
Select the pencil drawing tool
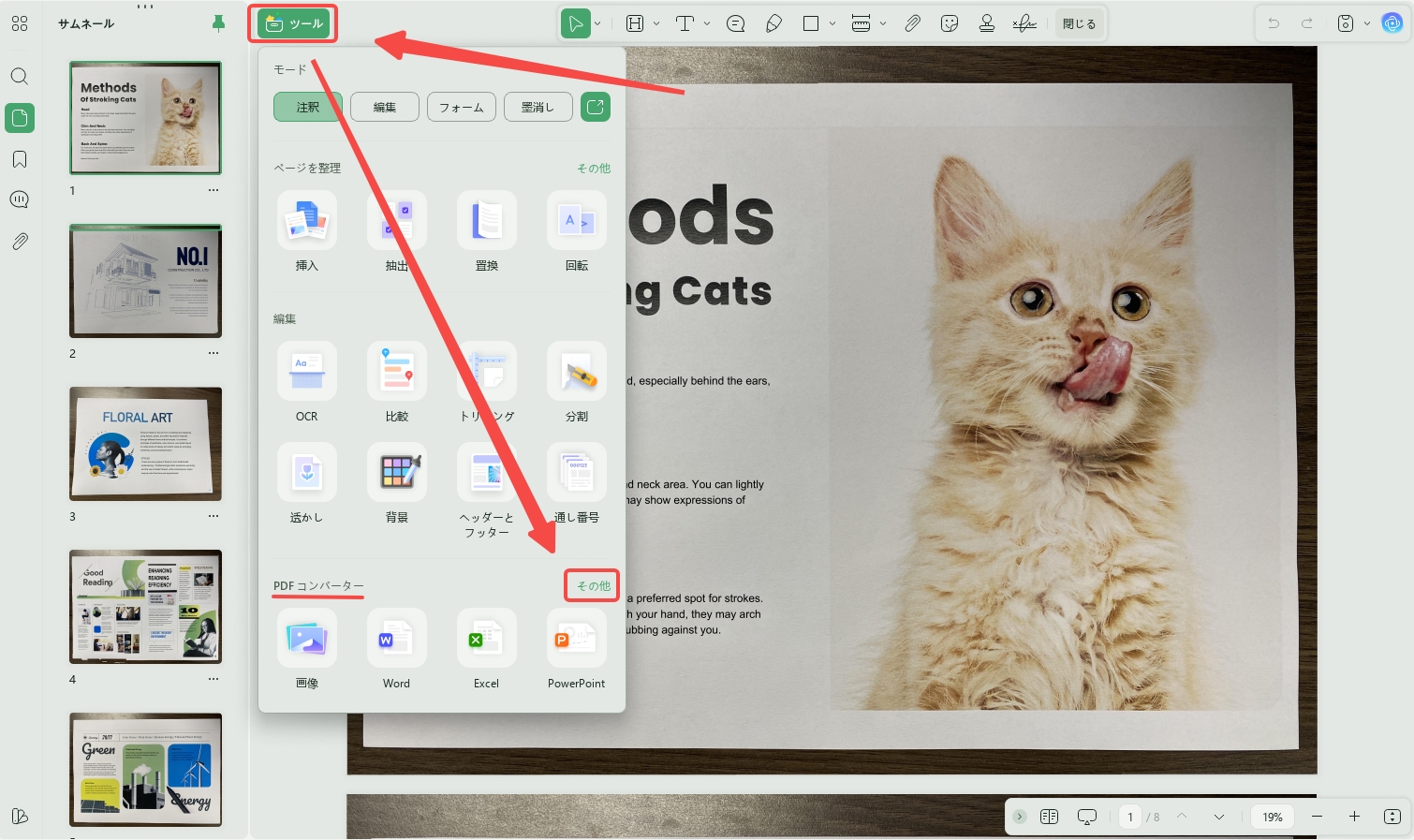pyautogui.click(x=773, y=23)
